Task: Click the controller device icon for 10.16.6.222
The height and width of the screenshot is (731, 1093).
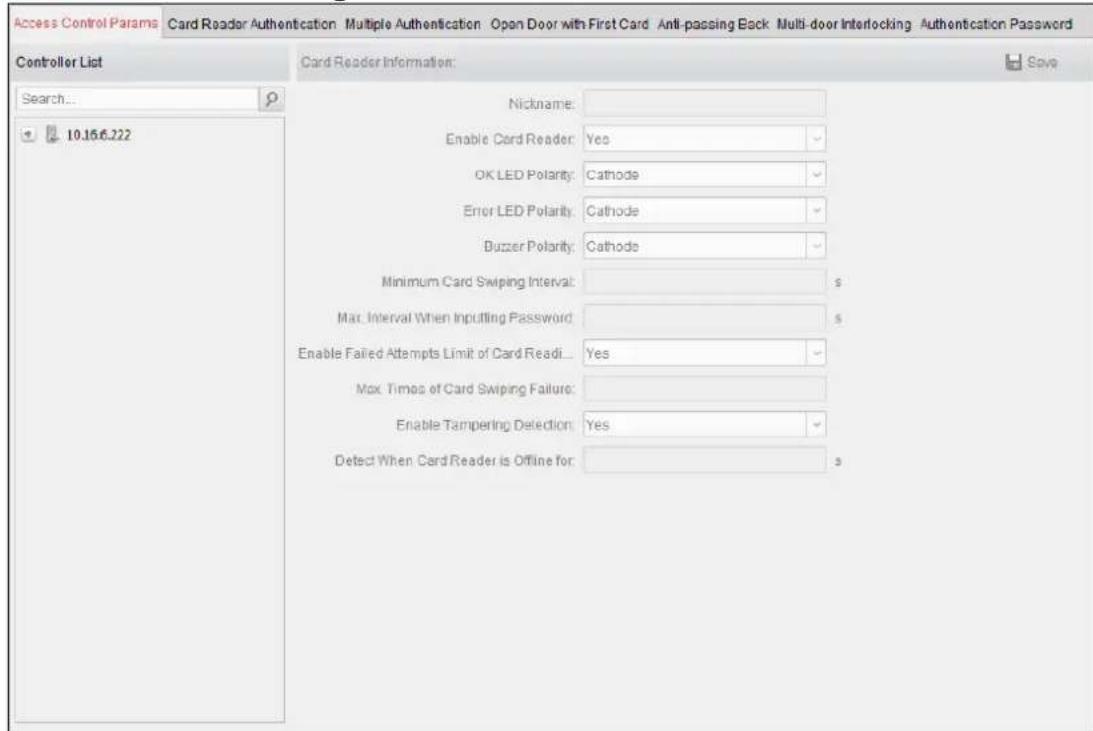Action: (x=52, y=134)
